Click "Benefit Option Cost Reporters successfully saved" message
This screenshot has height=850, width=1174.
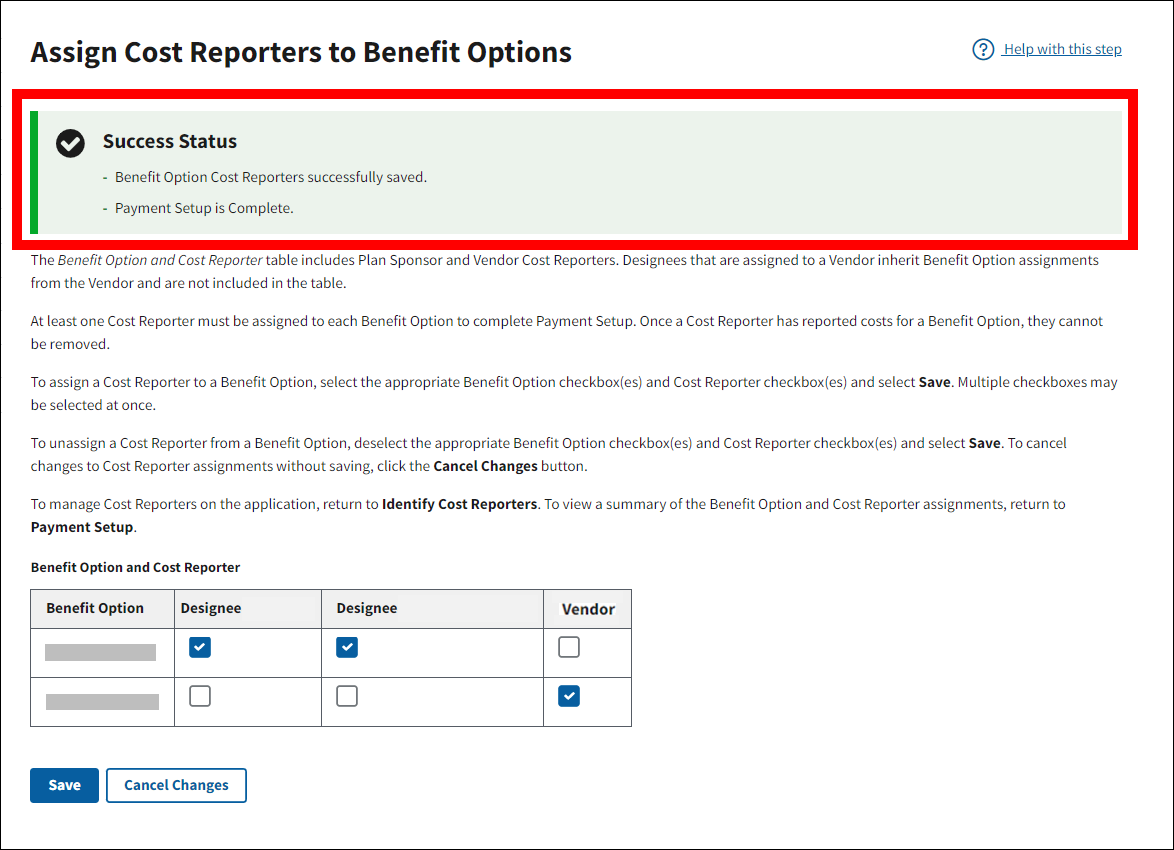[270, 177]
